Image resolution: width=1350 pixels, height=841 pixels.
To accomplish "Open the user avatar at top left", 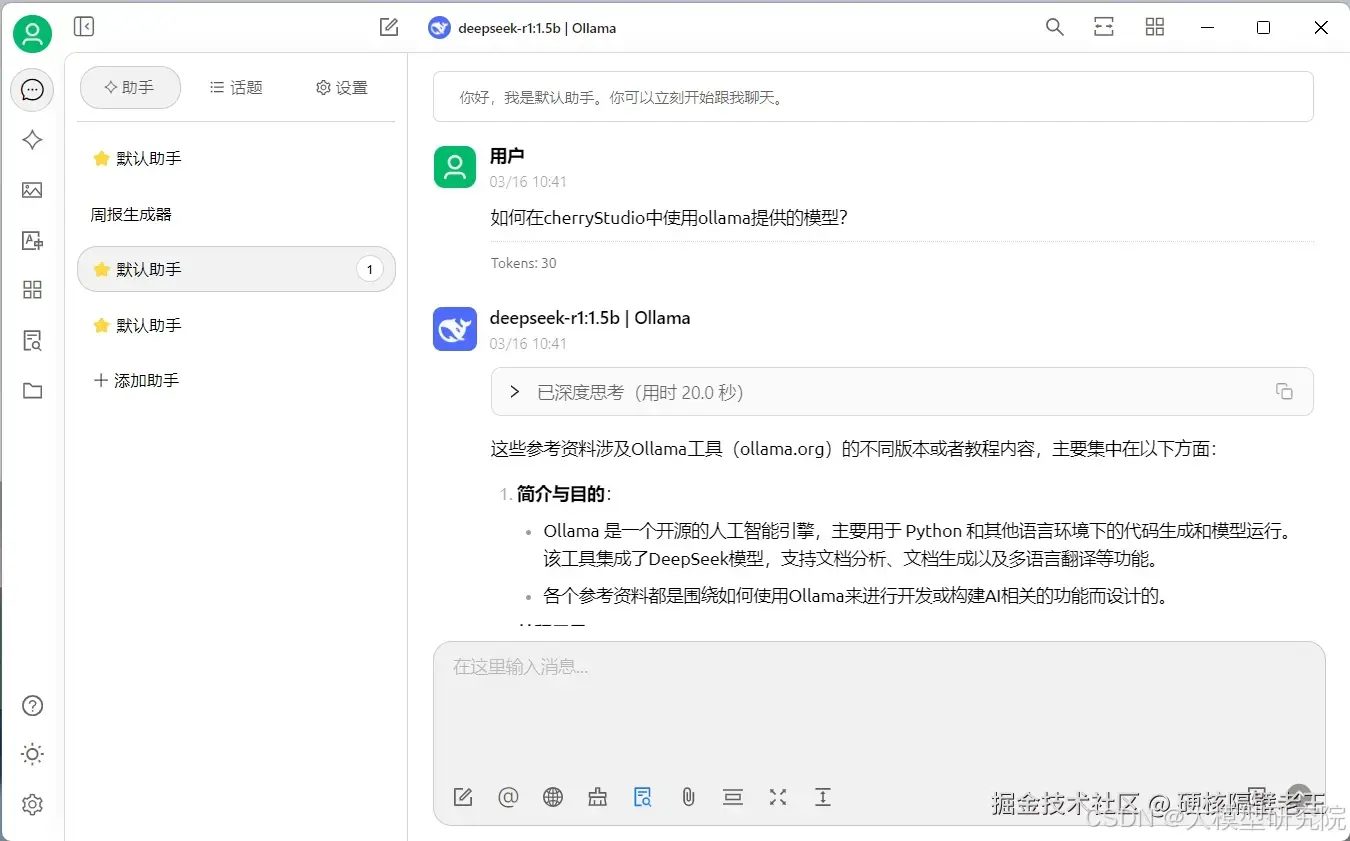I will (x=32, y=34).
